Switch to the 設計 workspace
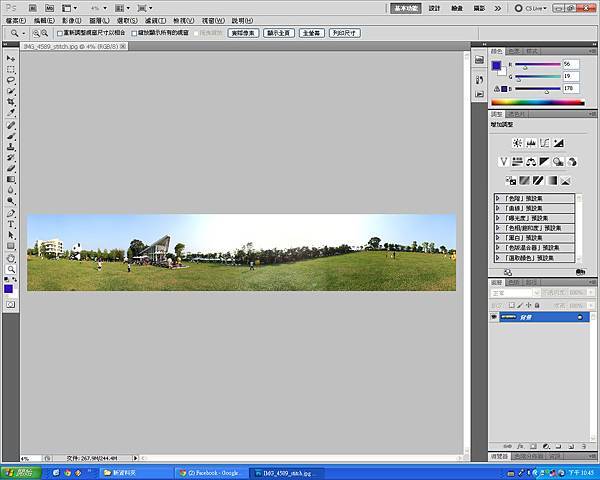The image size is (600, 480). point(434,8)
